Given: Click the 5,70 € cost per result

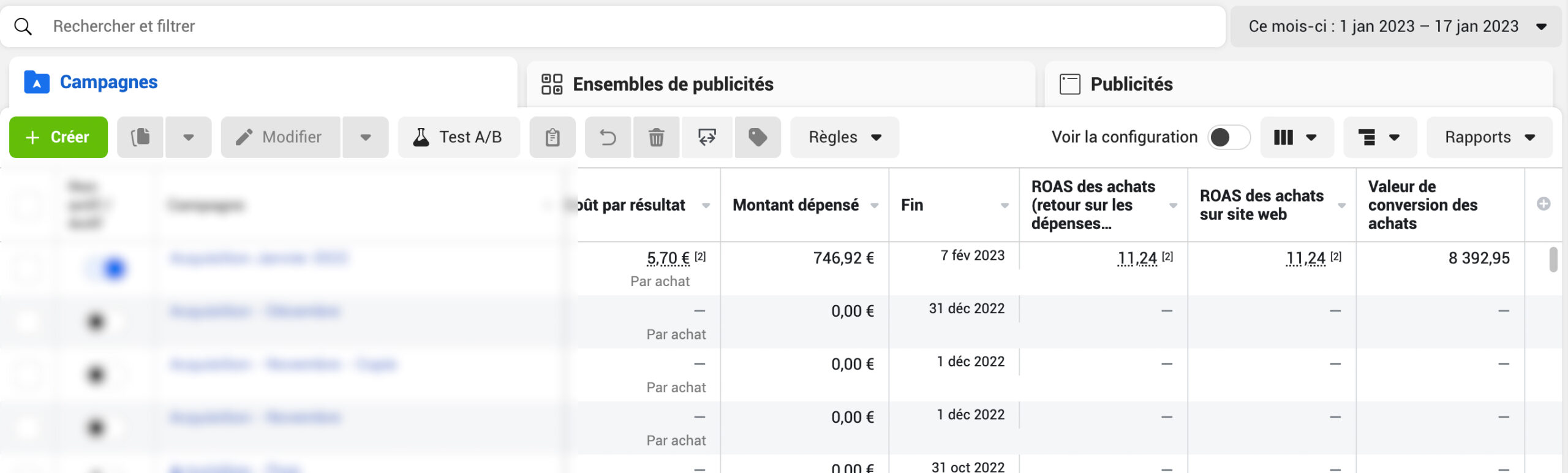Looking at the screenshot, I should (x=668, y=259).
